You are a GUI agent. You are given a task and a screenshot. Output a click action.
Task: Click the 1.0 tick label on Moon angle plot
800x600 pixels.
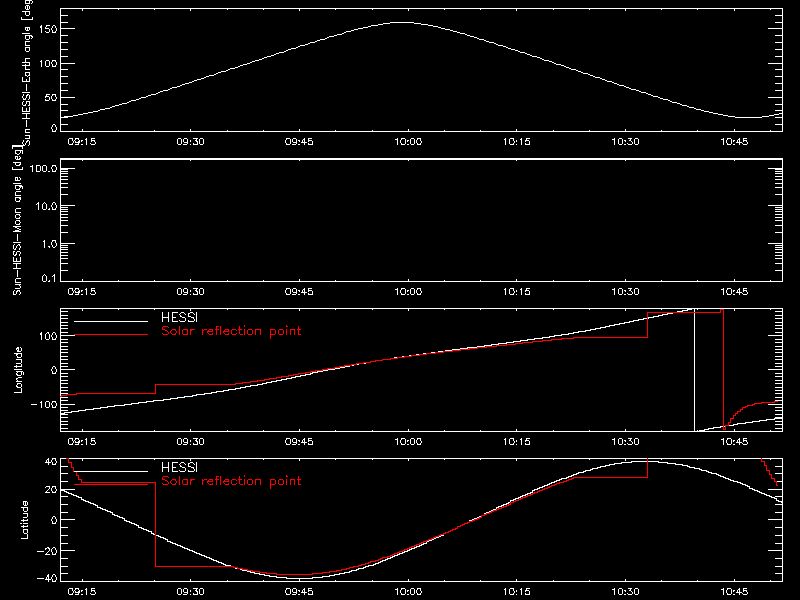(49, 244)
